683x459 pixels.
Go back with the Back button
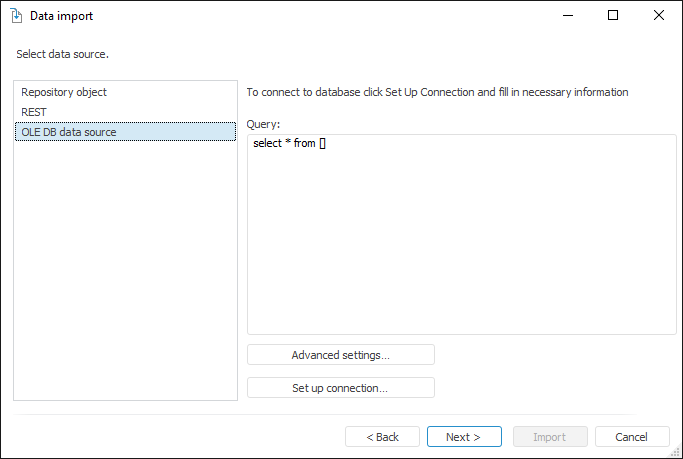(x=382, y=437)
